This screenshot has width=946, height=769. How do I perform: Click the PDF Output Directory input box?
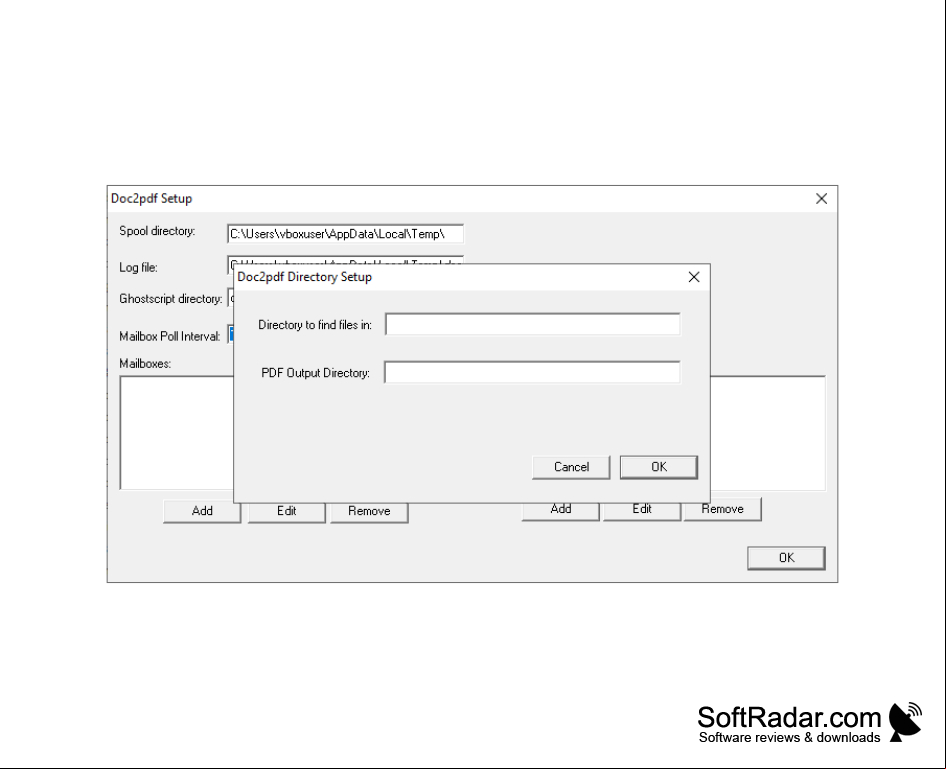click(532, 372)
